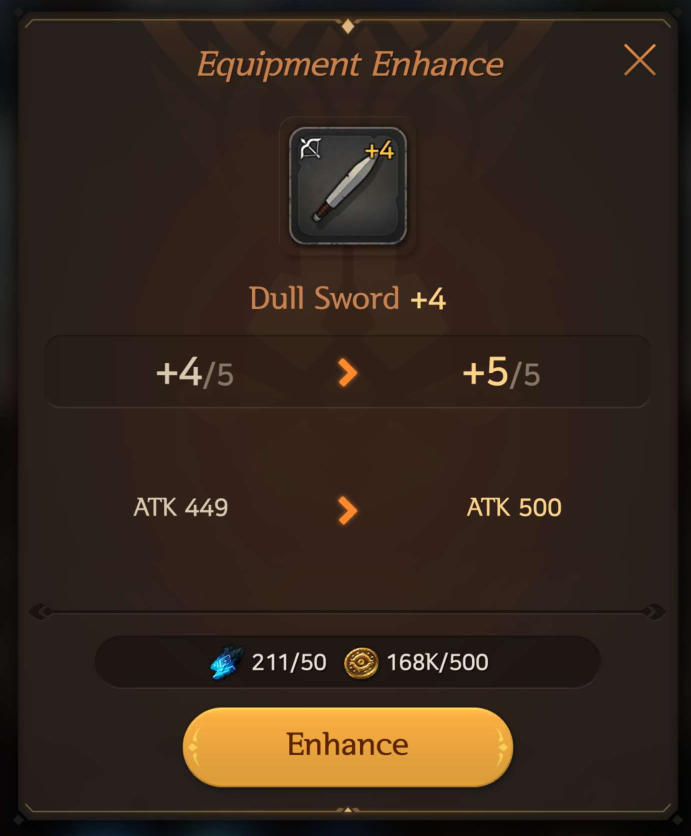Click the orange arrow between ATK values
Image resolution: width=691 pixels, height=836 pixels.
point(348,510)
